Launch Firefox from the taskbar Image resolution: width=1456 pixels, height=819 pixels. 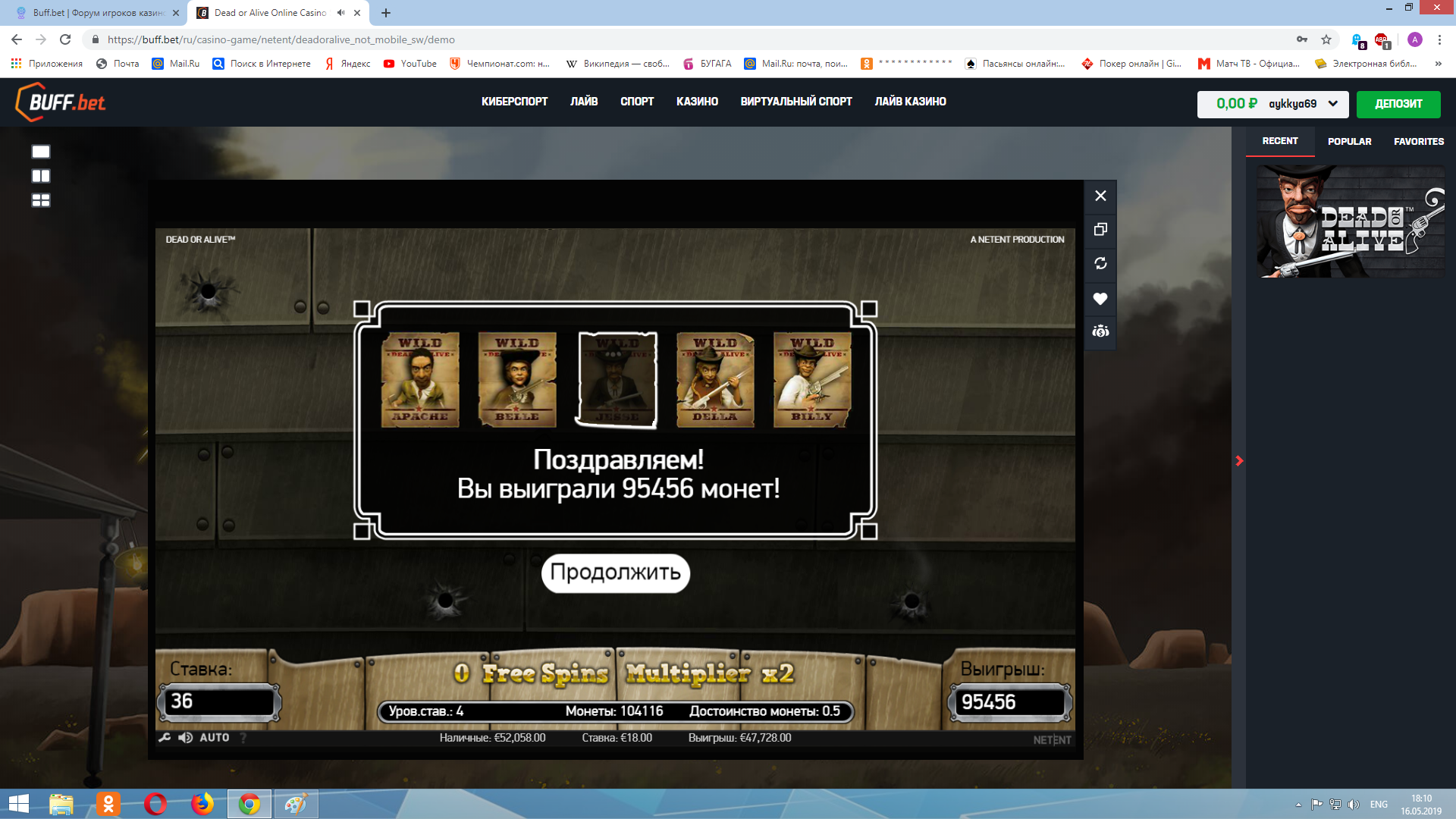(202, 804)
